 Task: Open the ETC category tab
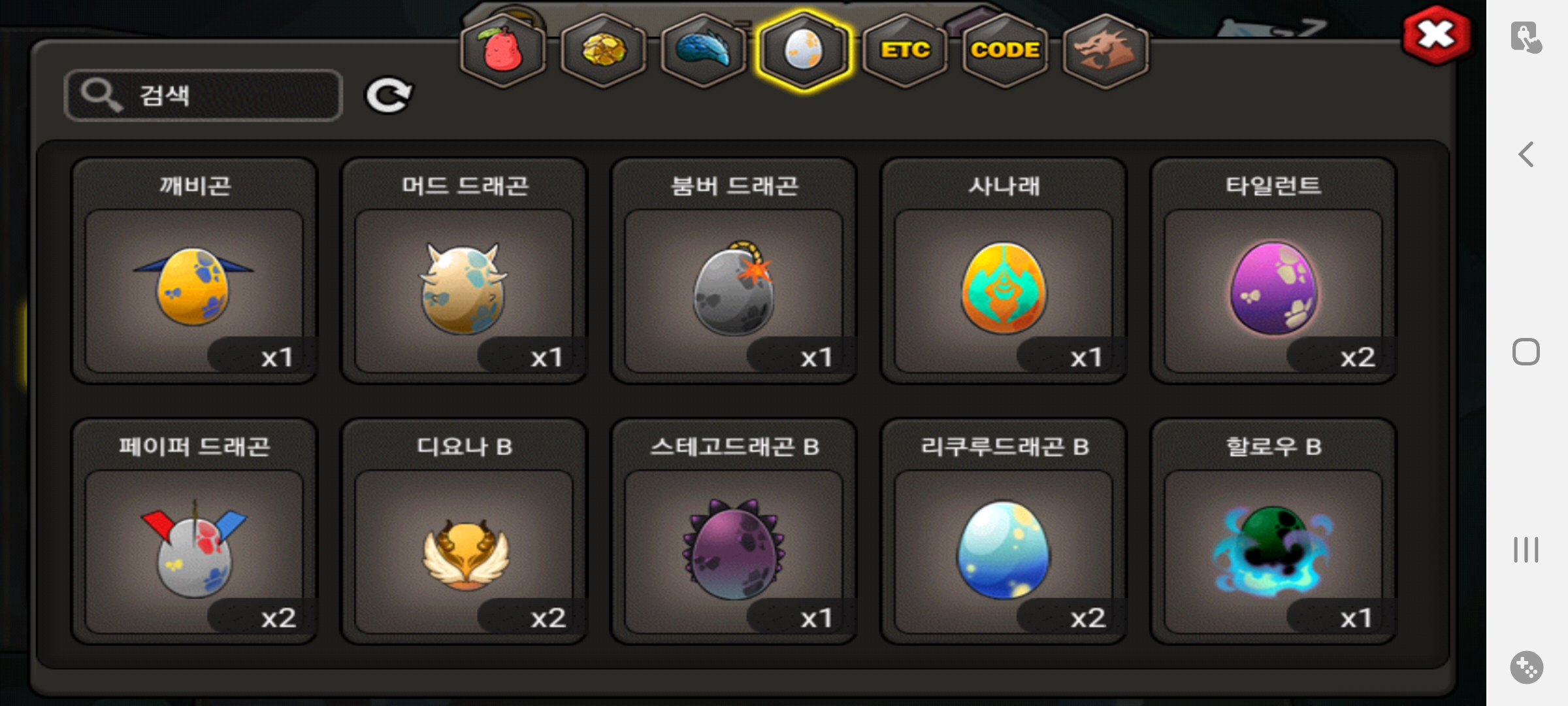pyautogui.click(x=905, y=50)
